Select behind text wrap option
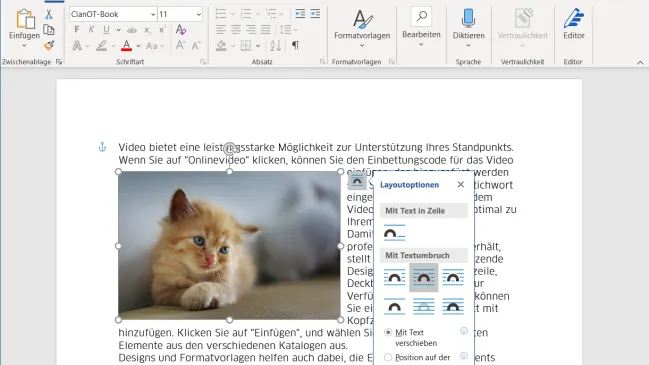 click(424, 307)
